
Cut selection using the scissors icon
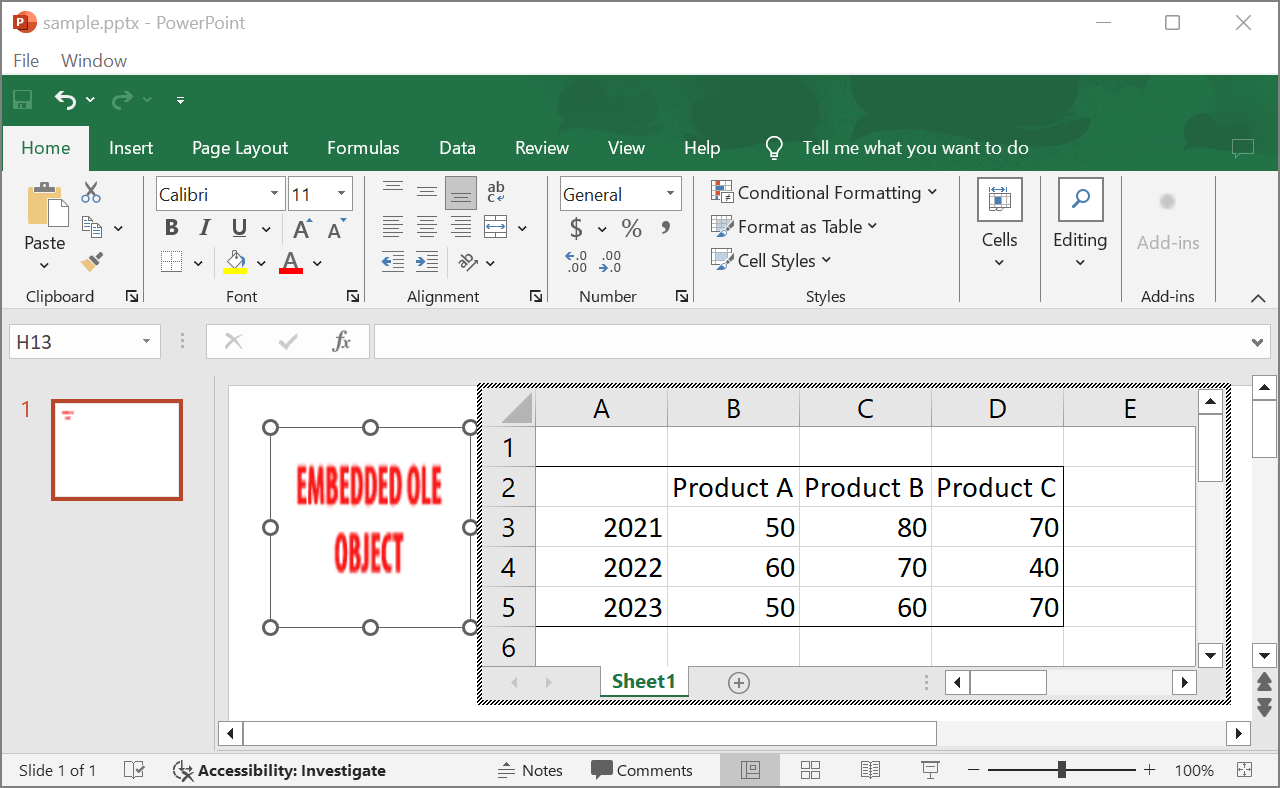(x=91, y=191)
